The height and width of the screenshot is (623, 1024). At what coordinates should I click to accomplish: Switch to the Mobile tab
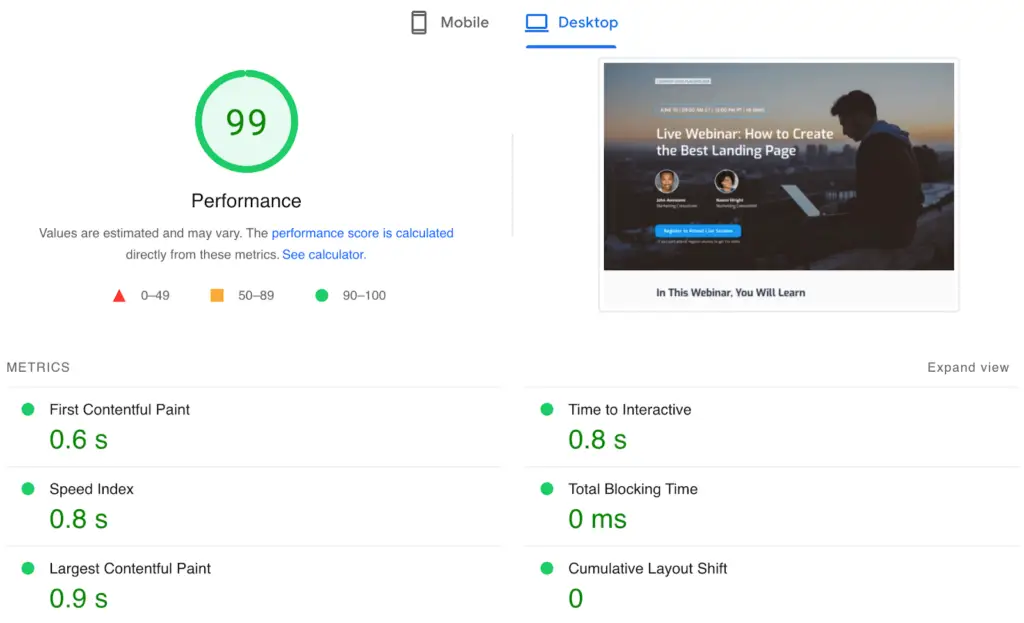[448, 21]
